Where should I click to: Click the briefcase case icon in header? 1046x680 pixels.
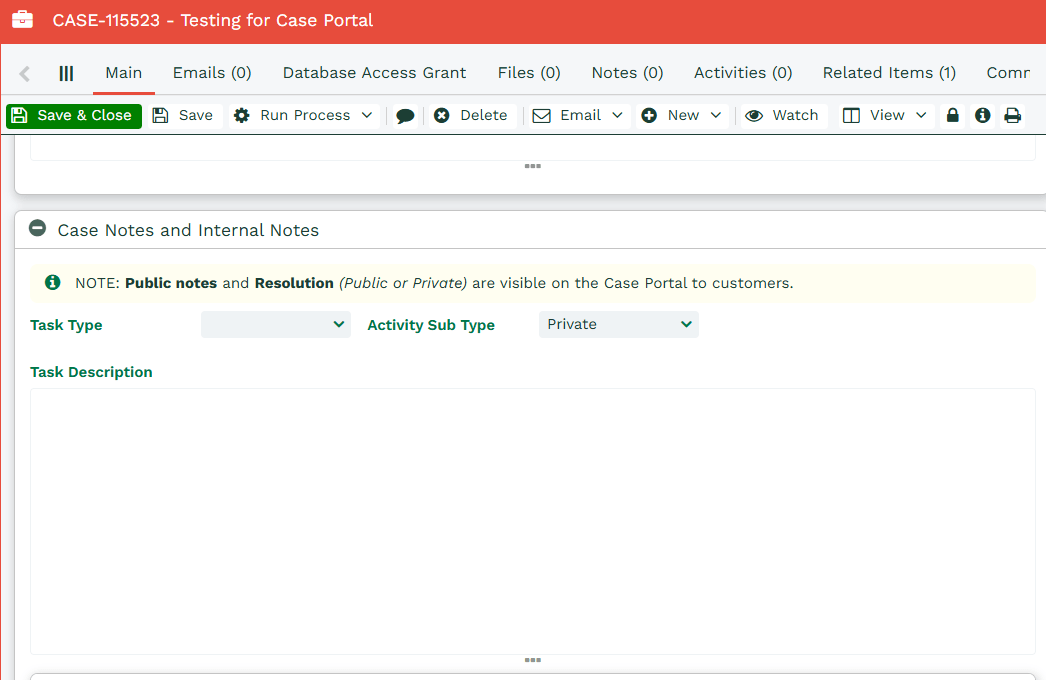point(23,19)
